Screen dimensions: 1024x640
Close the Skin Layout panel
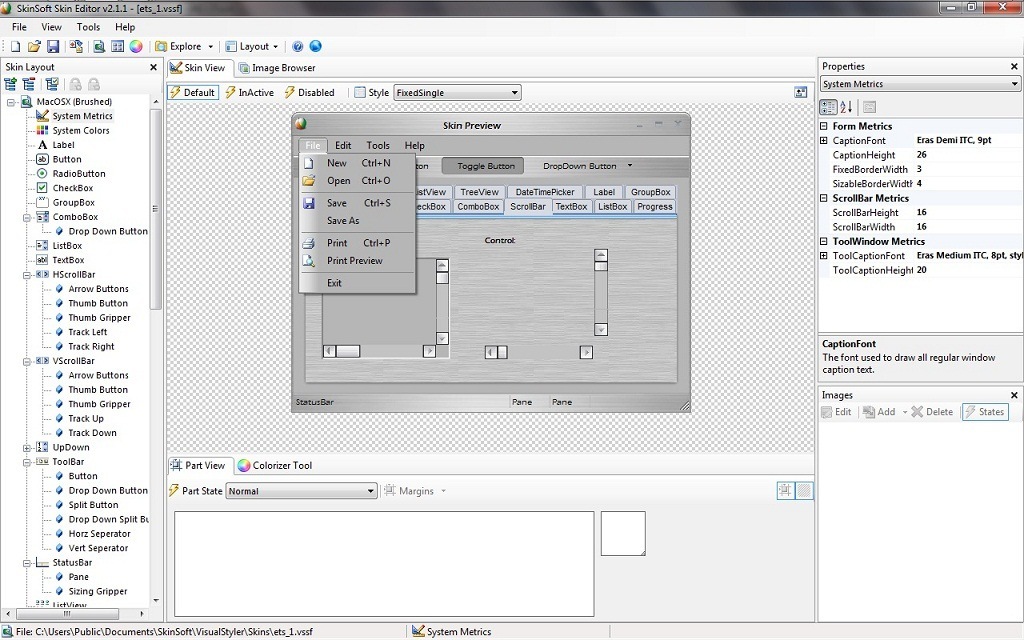coord(153,67)
